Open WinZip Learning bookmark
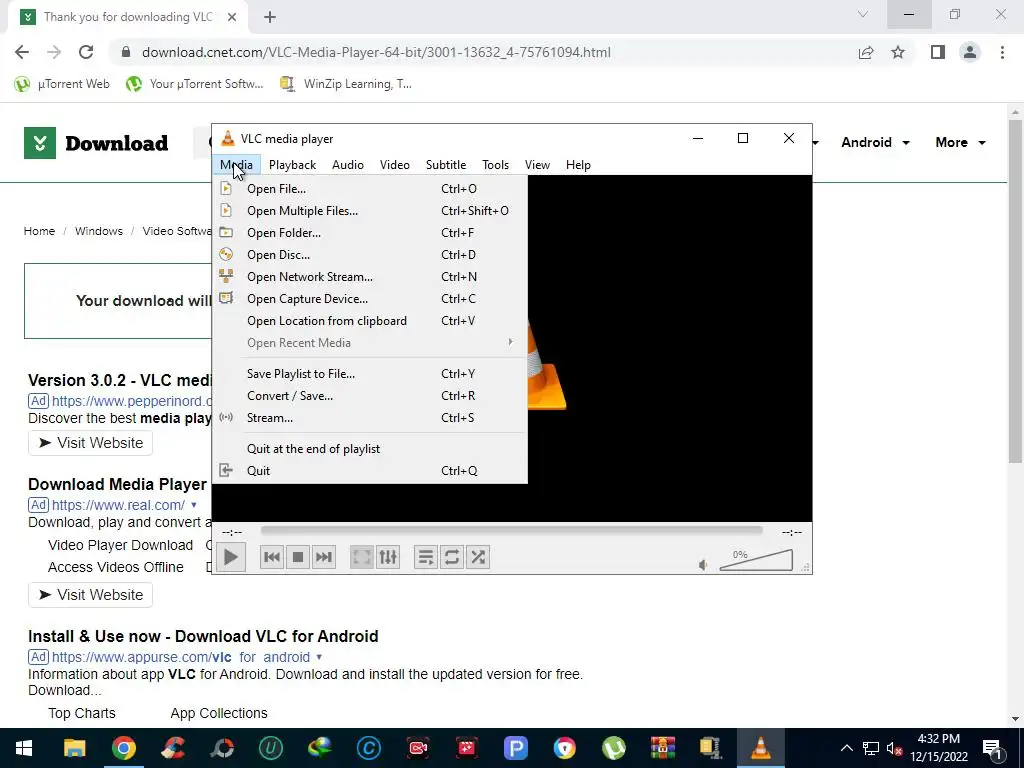 point(345,84)
